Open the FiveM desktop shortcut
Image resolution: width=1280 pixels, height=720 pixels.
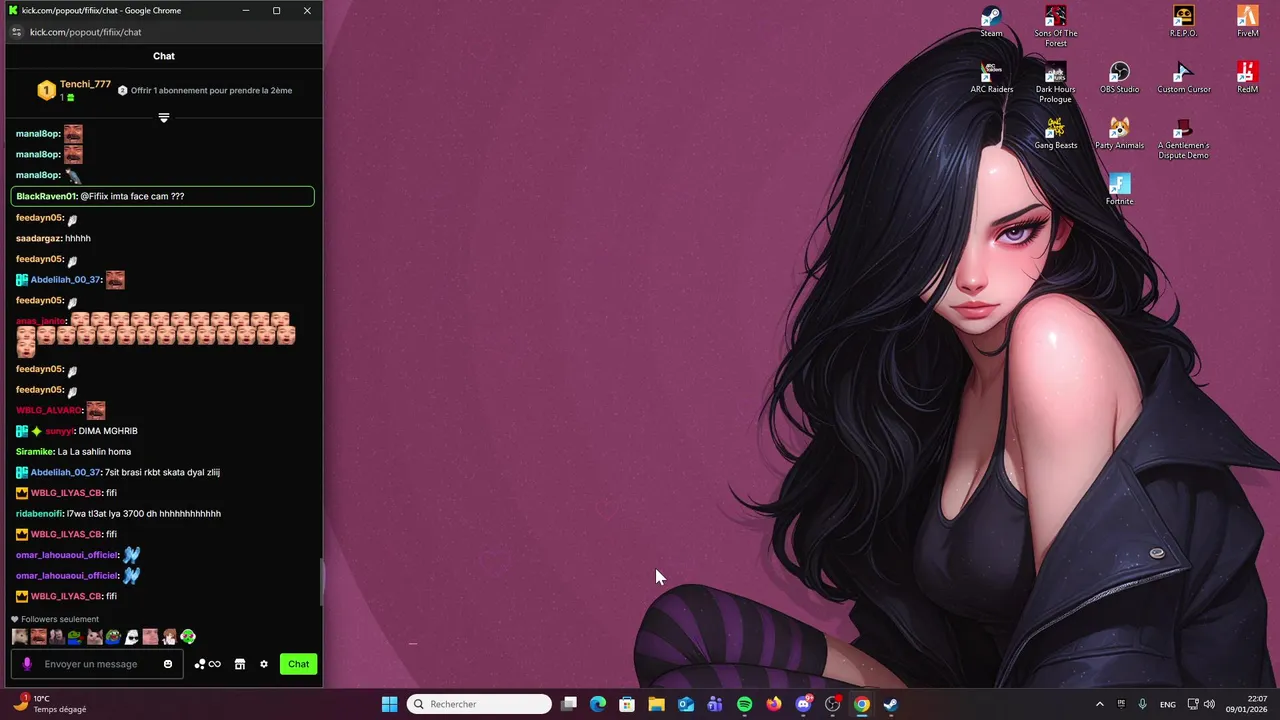coord(1247,21)
